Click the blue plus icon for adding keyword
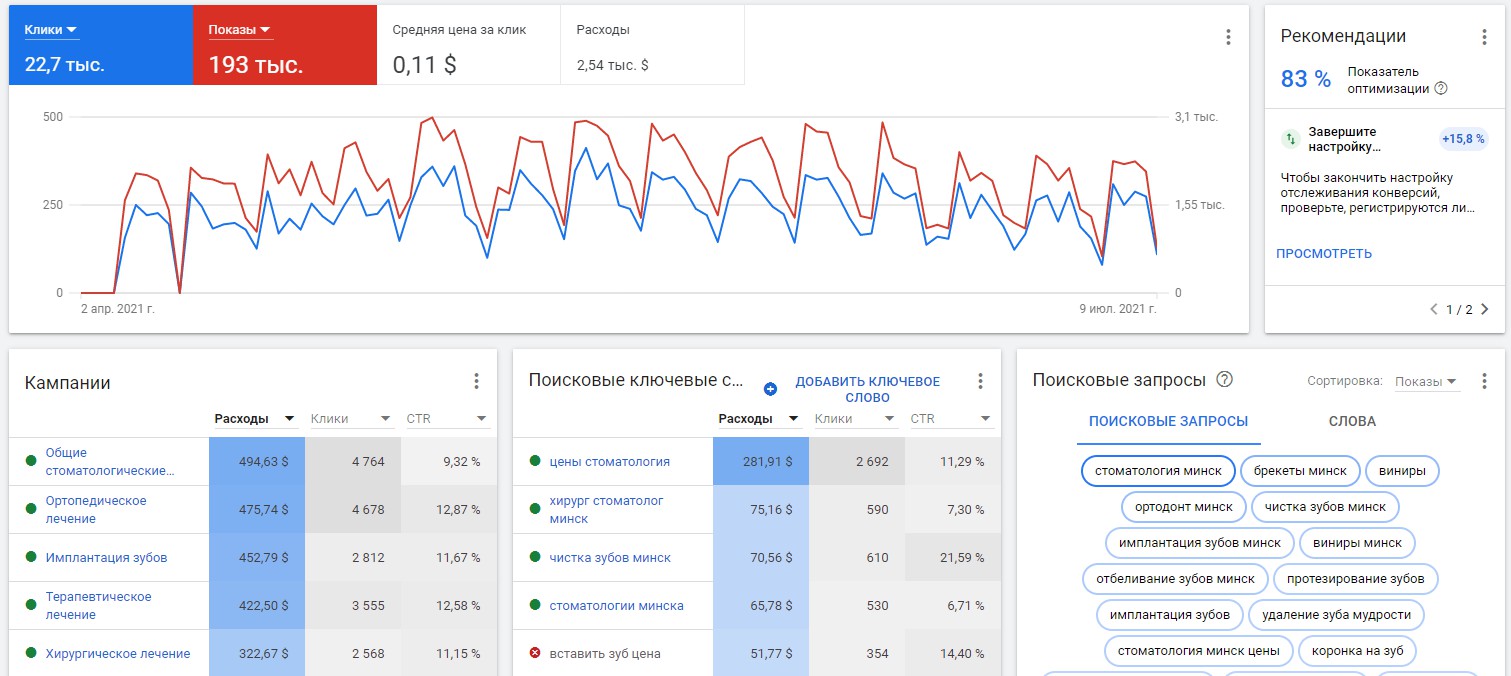This screenshot has width=1511, height=676. pyautogui.click(x=770, y=389)
